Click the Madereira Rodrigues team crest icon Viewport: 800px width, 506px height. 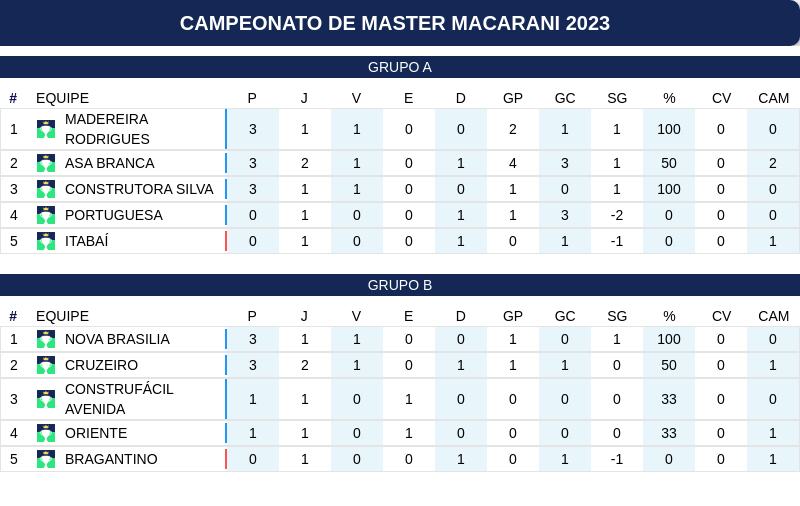46,129
